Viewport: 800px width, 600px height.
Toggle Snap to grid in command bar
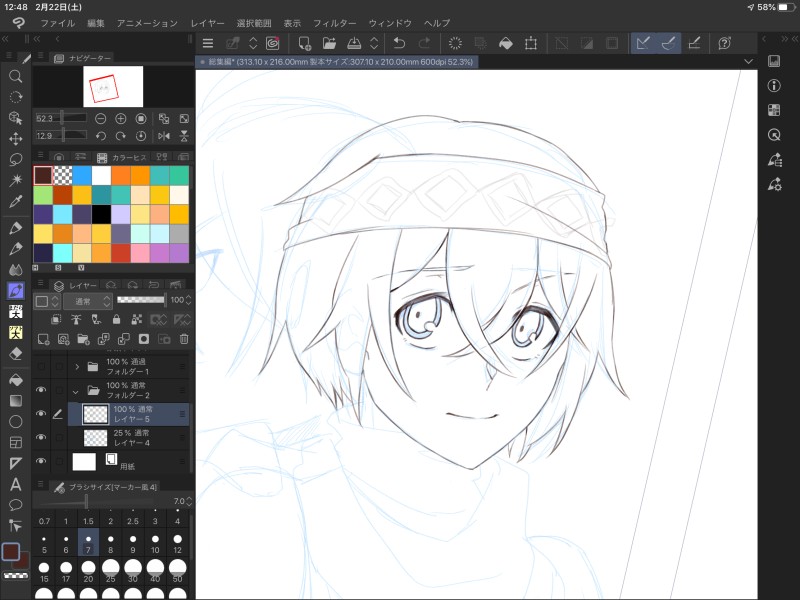[694, 43]
